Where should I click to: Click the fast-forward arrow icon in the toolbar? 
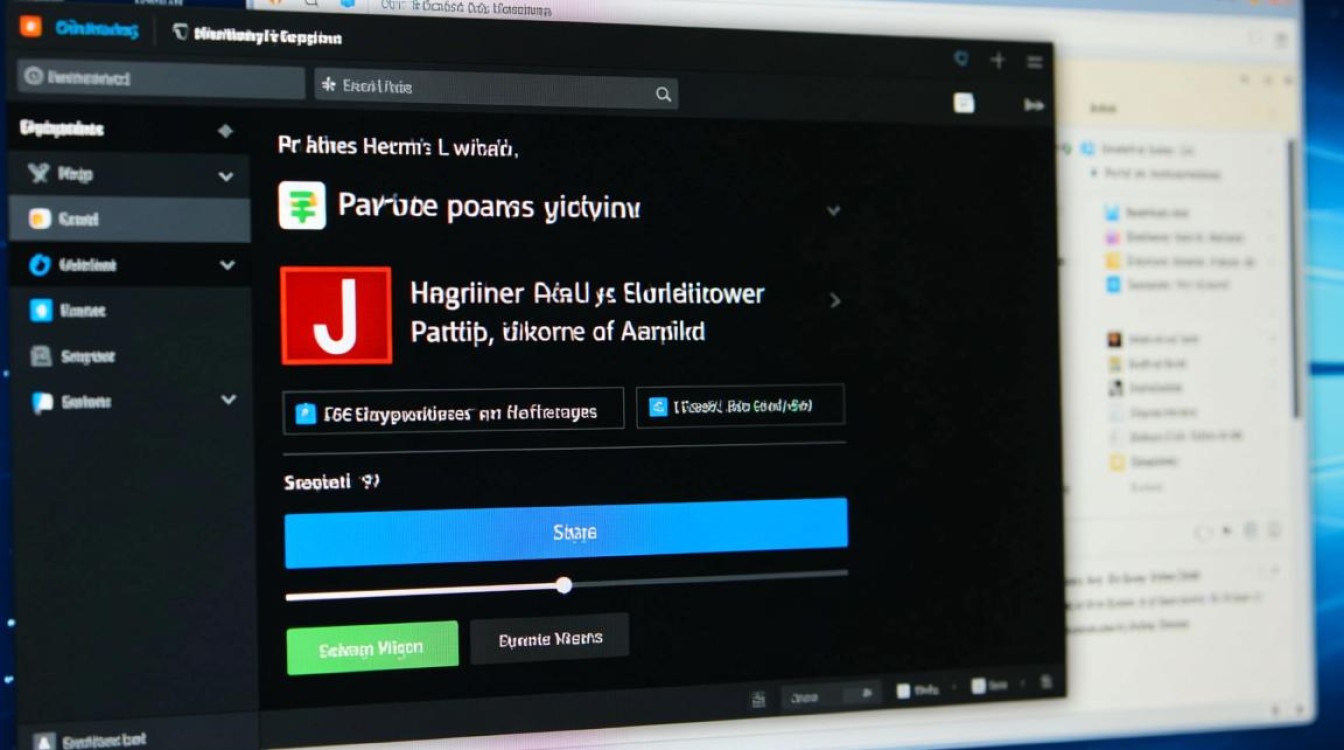coord(1033,104)
